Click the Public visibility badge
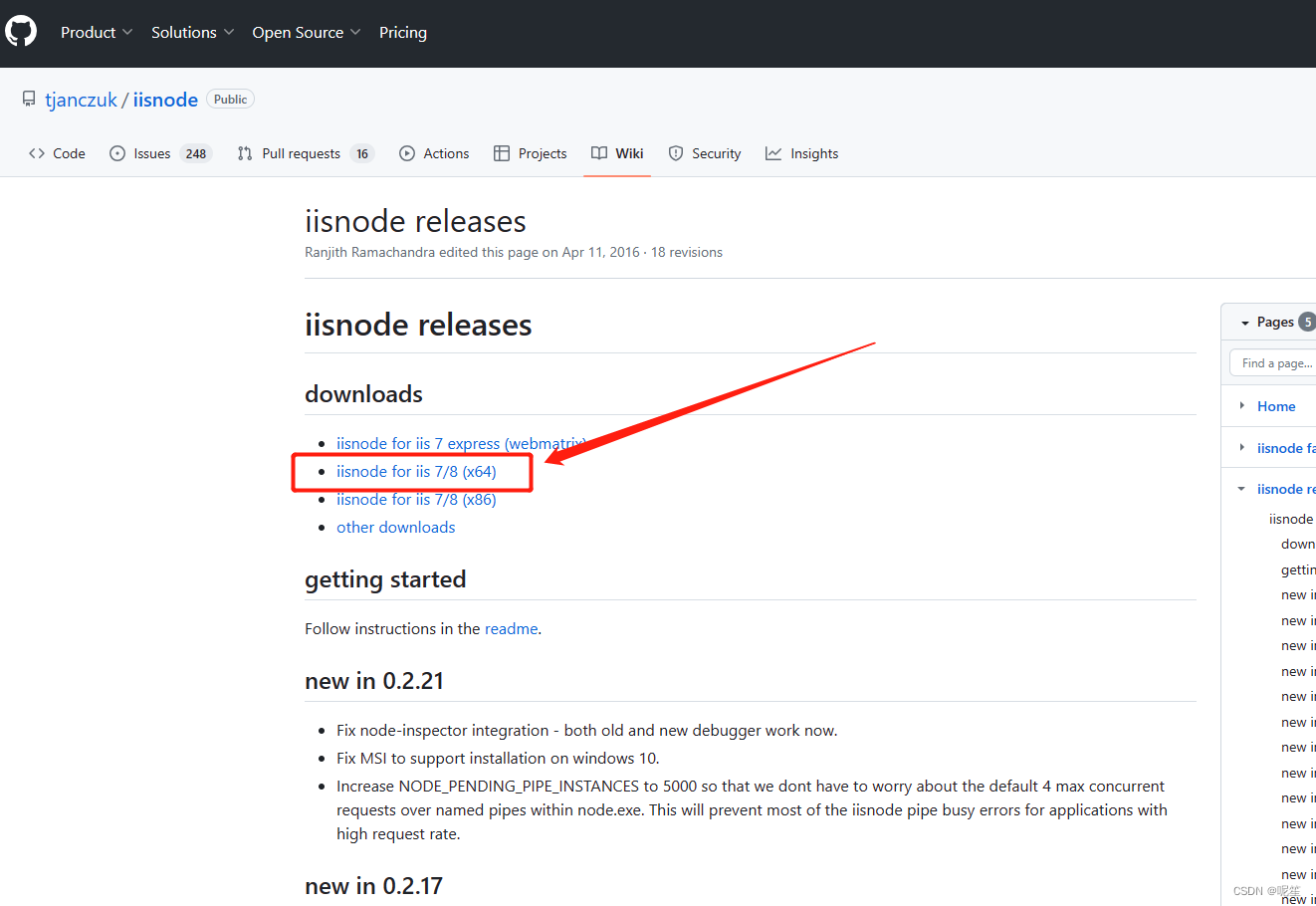Viewport: 1316px width, 906px height. [x=230, y=100]
